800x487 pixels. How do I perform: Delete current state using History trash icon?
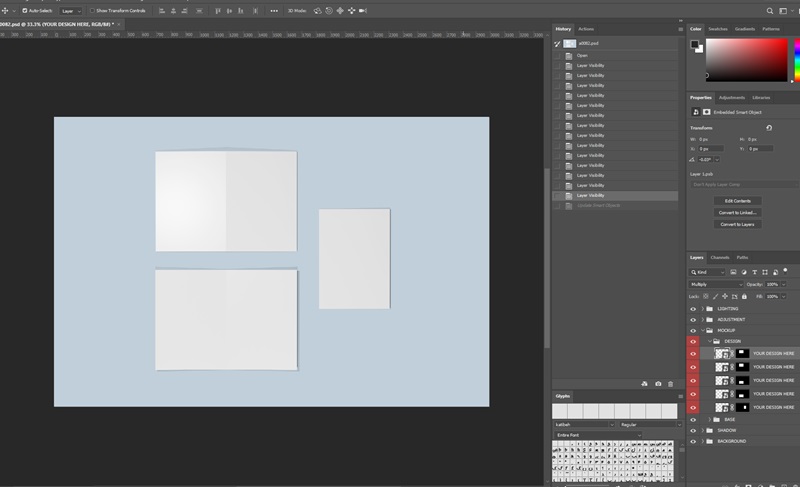click(x=670, y=384)
